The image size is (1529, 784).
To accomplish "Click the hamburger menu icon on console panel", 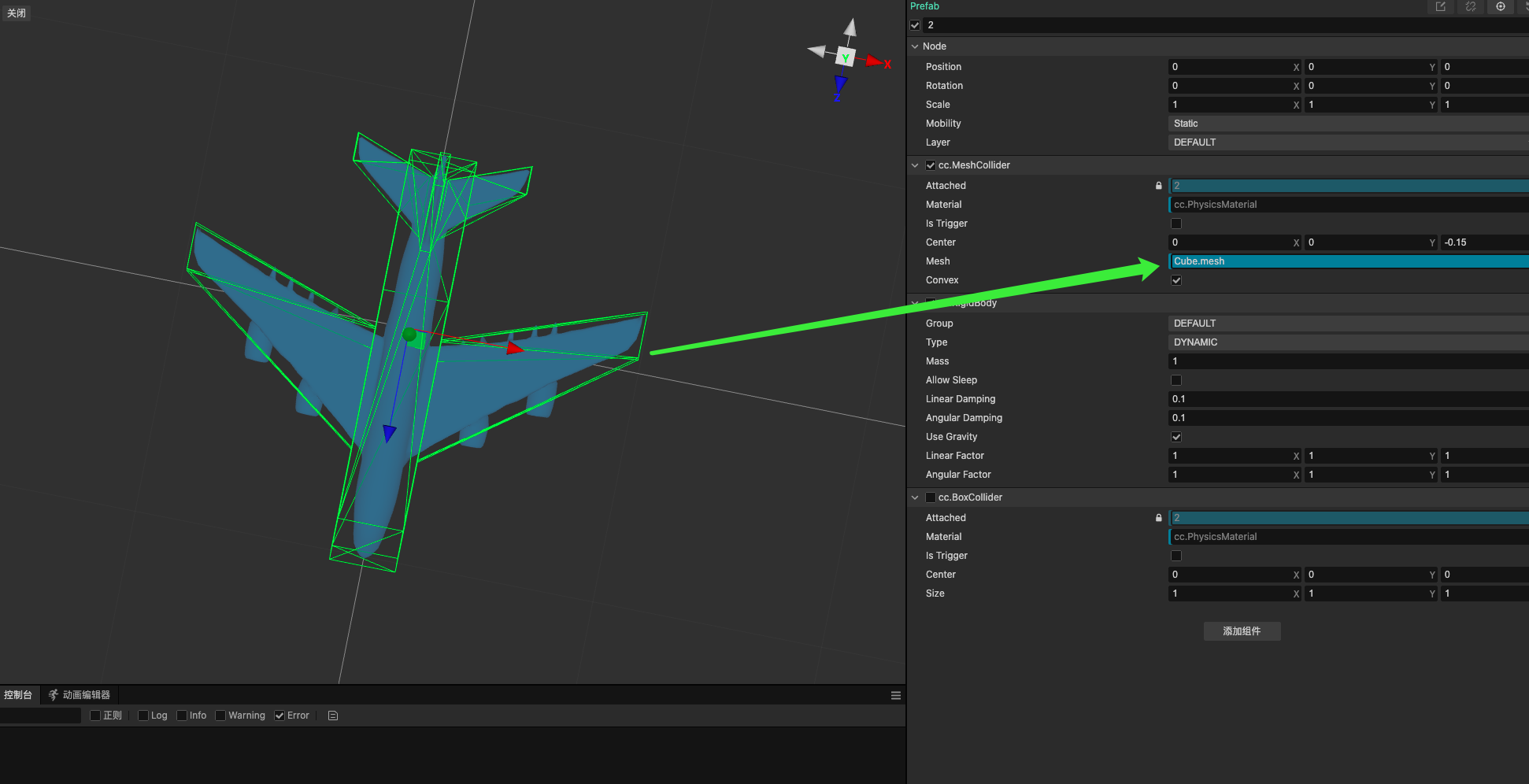I will point(895,695).
